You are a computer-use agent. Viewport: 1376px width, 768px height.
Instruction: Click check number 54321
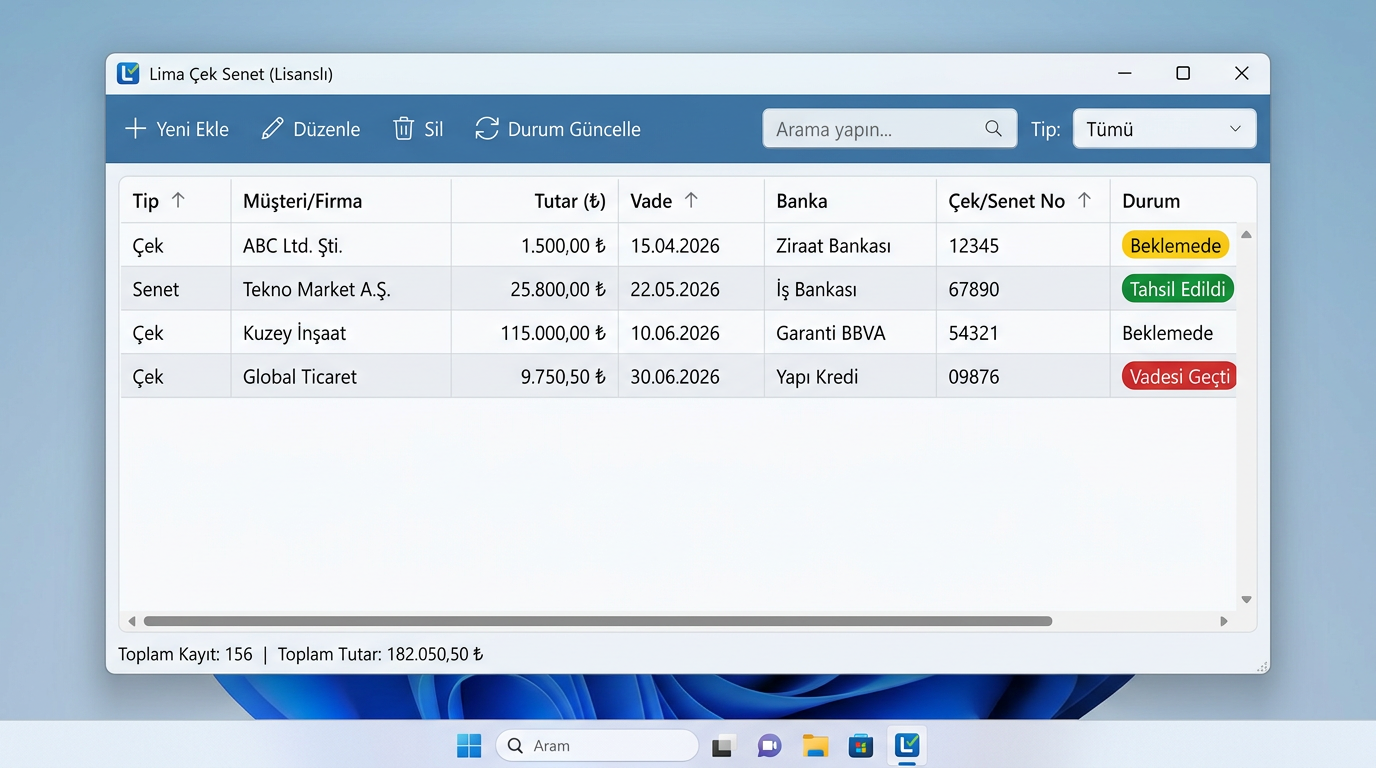pos(974,333)
